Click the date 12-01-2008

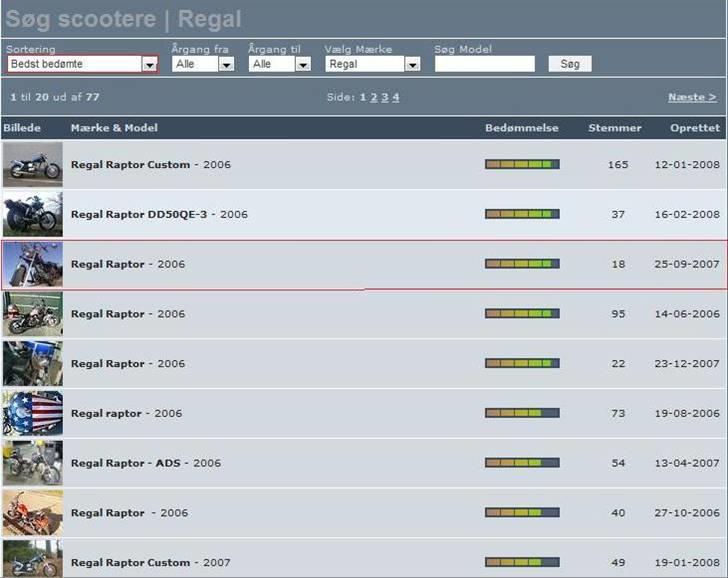687,165
